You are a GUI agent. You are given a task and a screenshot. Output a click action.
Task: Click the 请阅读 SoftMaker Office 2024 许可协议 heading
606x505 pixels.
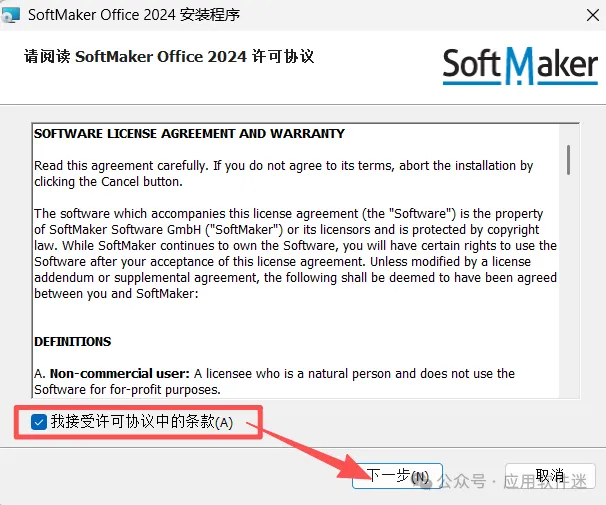pos(169,56)
